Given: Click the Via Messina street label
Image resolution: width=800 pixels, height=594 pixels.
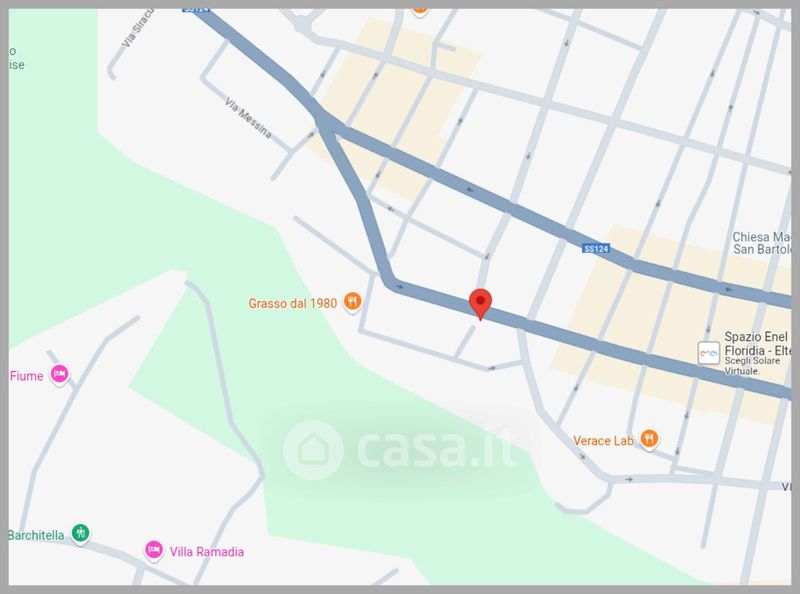Looking at the screenshot, I should 248,118.
